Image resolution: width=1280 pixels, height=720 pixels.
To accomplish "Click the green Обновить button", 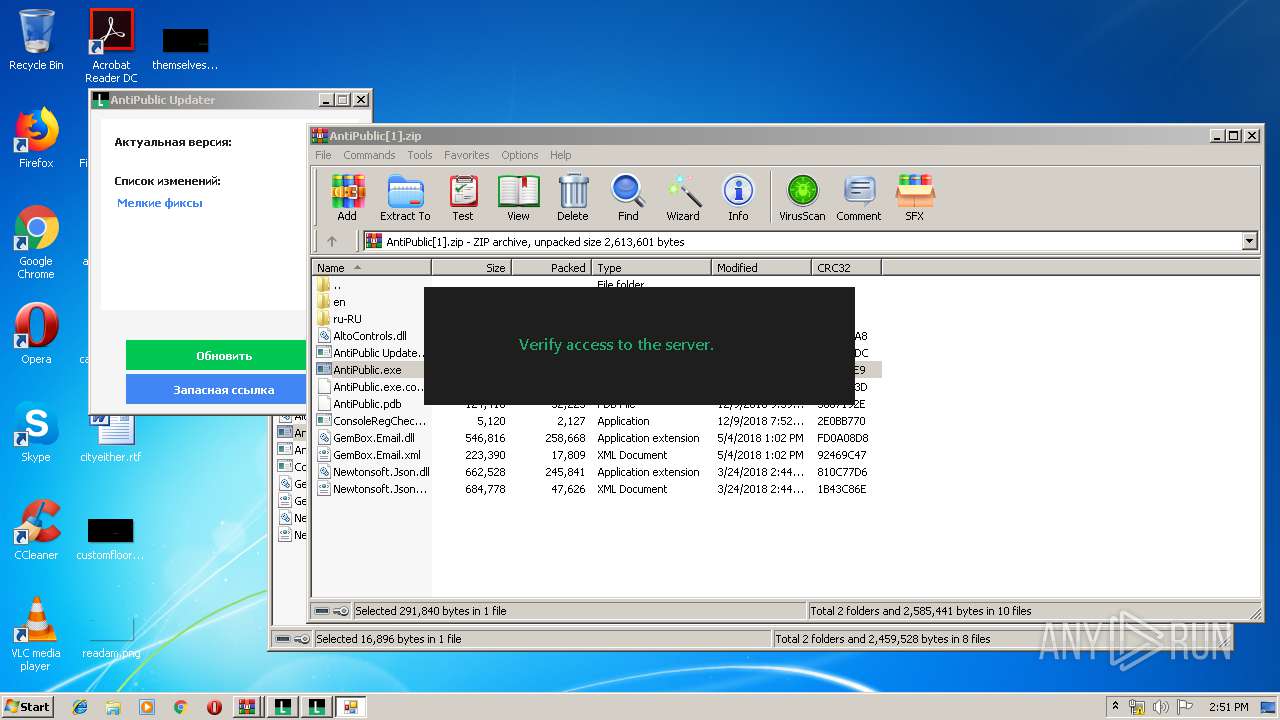I will point(216,355).
